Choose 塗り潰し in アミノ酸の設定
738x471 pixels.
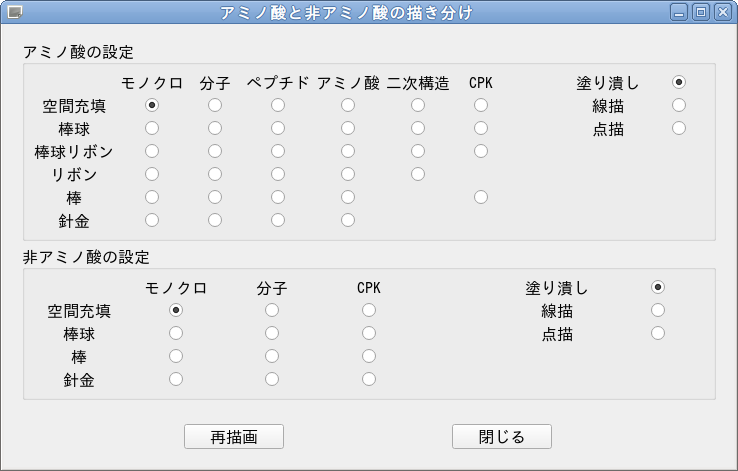[679, 82]
